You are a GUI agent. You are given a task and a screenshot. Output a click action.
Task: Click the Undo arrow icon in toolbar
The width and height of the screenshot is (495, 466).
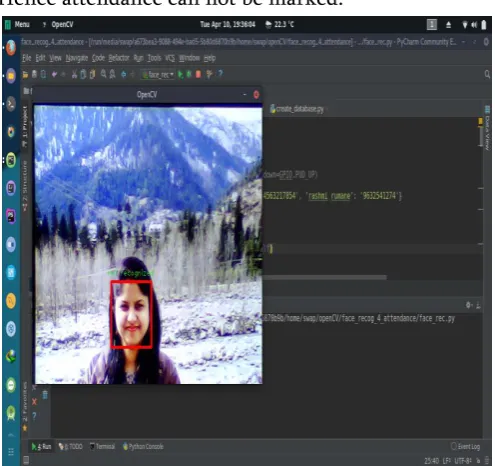54,74
